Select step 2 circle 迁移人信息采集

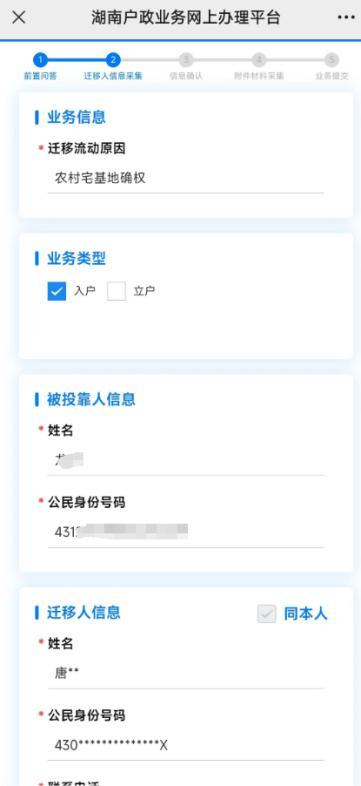pos(113,60)
